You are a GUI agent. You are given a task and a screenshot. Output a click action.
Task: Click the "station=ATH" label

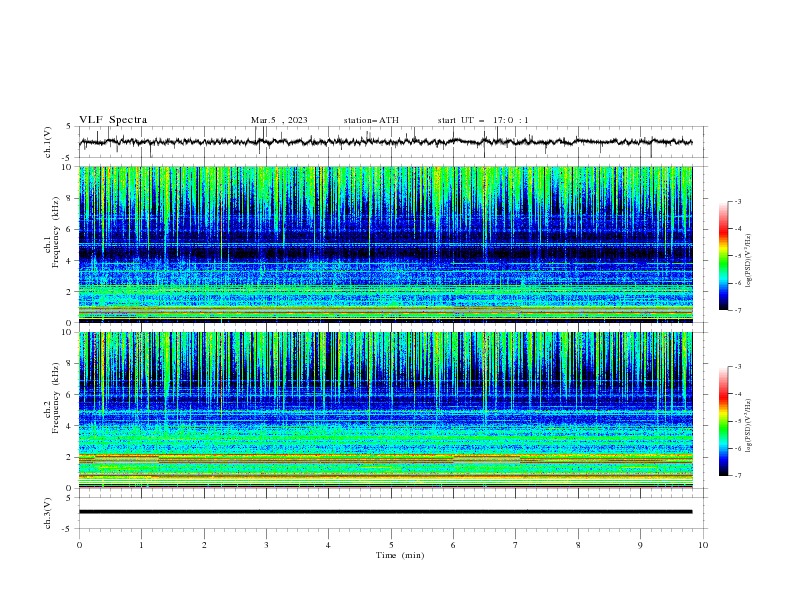(x=371, y=120)
